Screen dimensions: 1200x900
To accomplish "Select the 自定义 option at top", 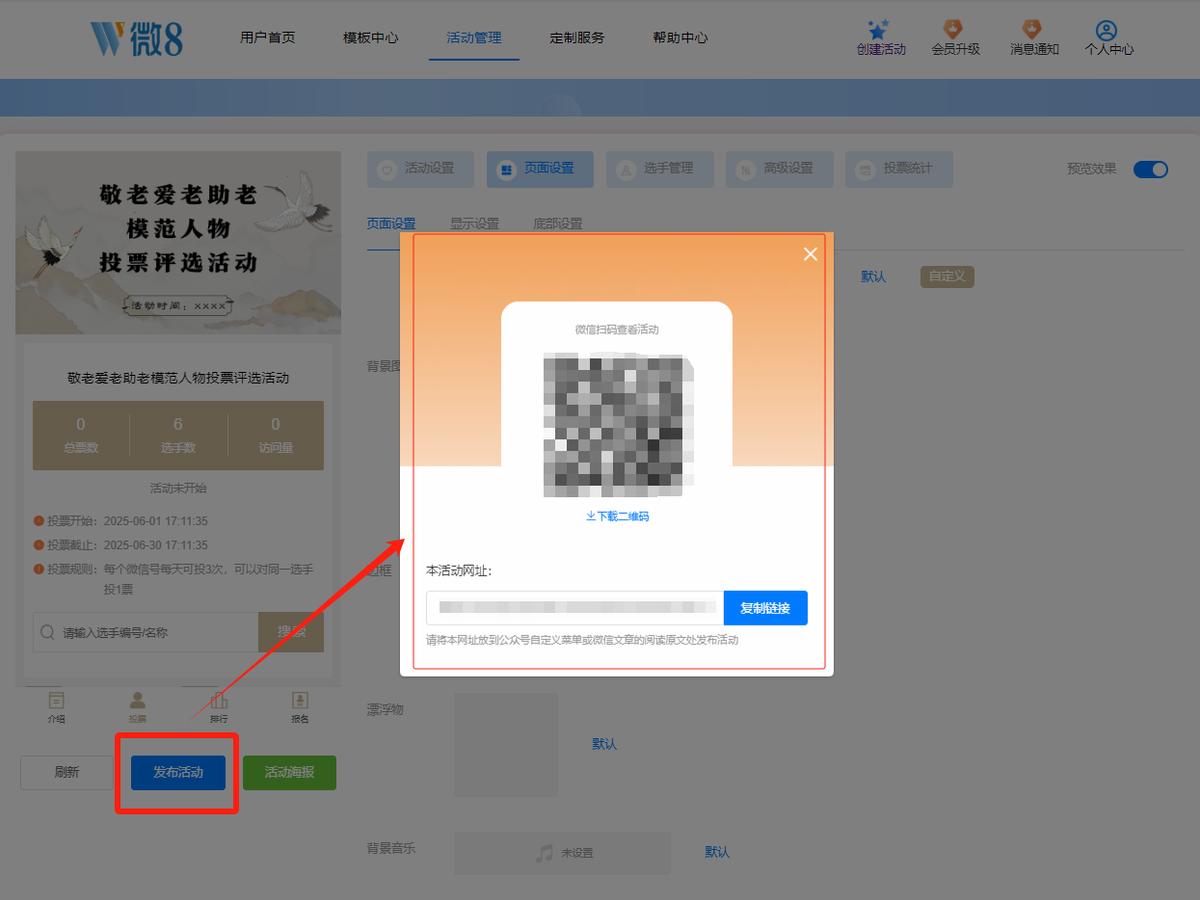I will point(947,277).
